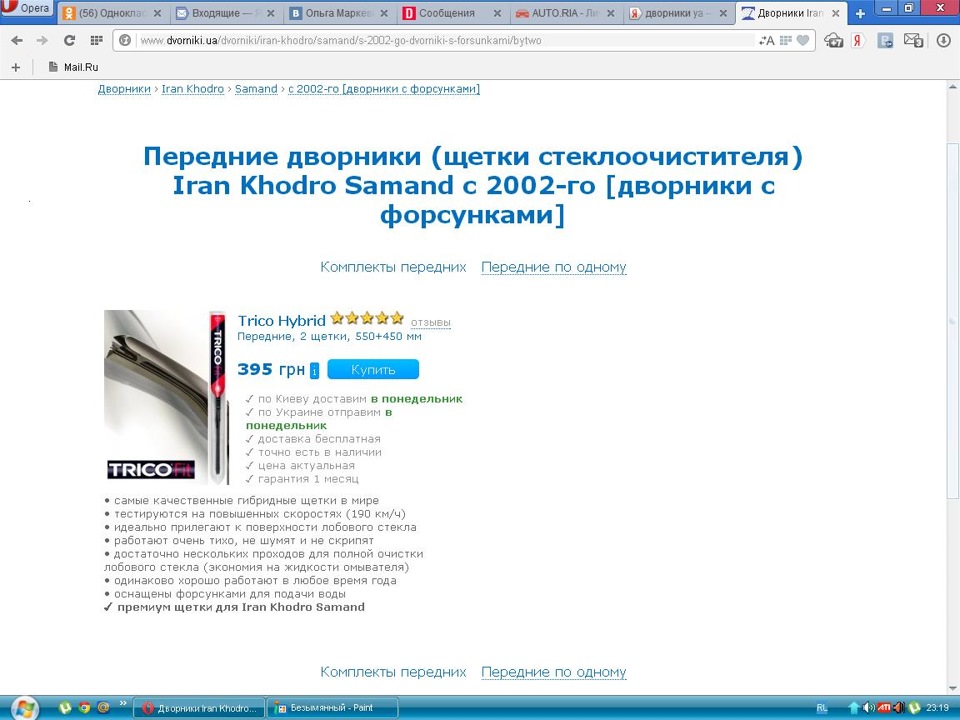Click the Купить buy button
Image resolution: width=960 pixels, height=720 pixels.
[x=373, y=369]
